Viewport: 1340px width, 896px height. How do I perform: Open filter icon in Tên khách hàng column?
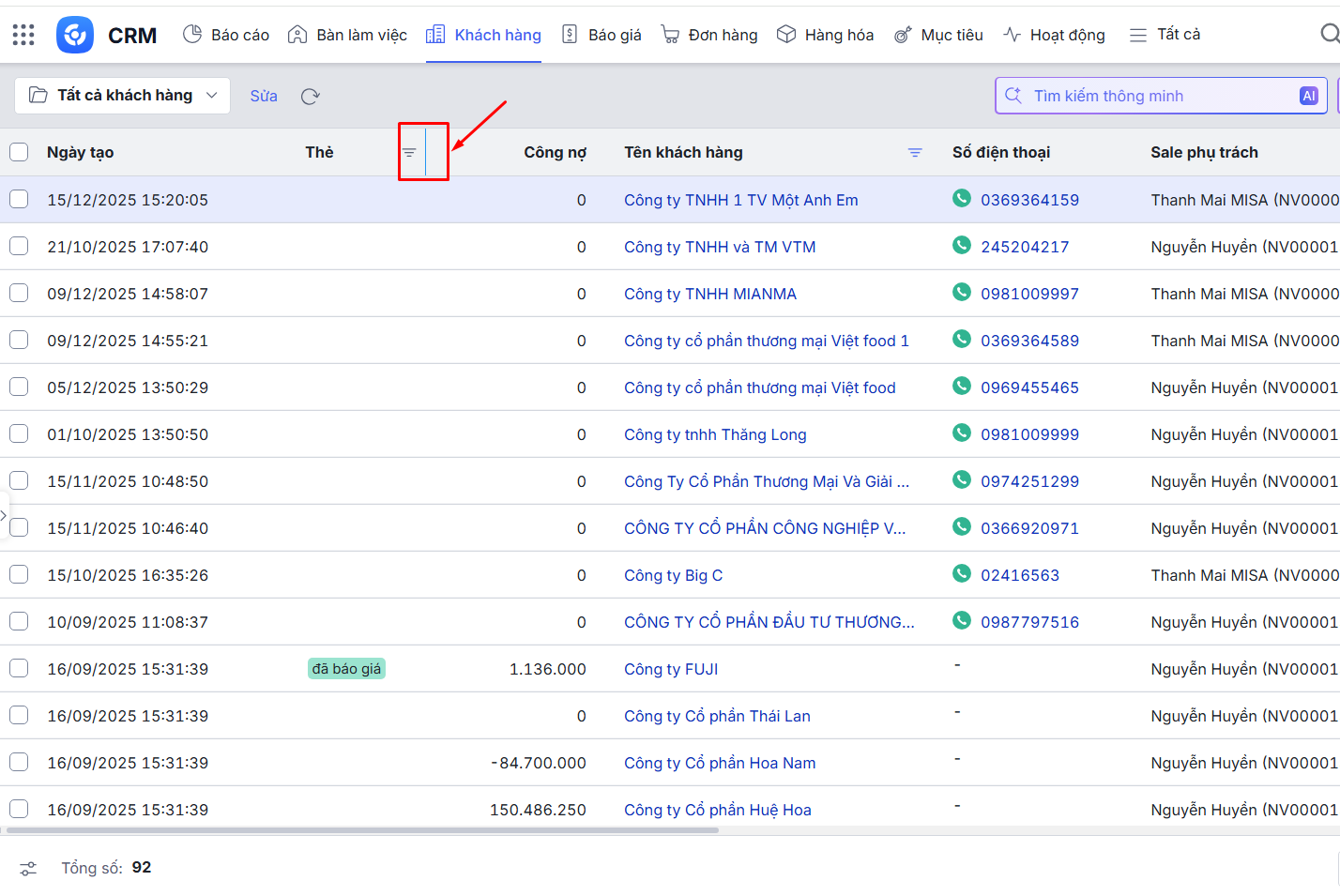915,152
